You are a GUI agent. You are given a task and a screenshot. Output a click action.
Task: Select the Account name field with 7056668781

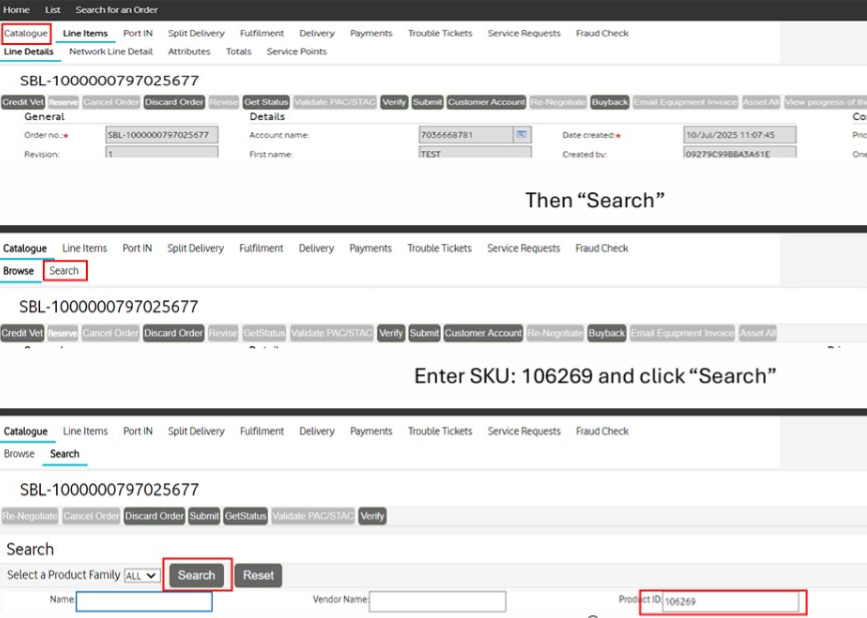[x=465, y=135]
